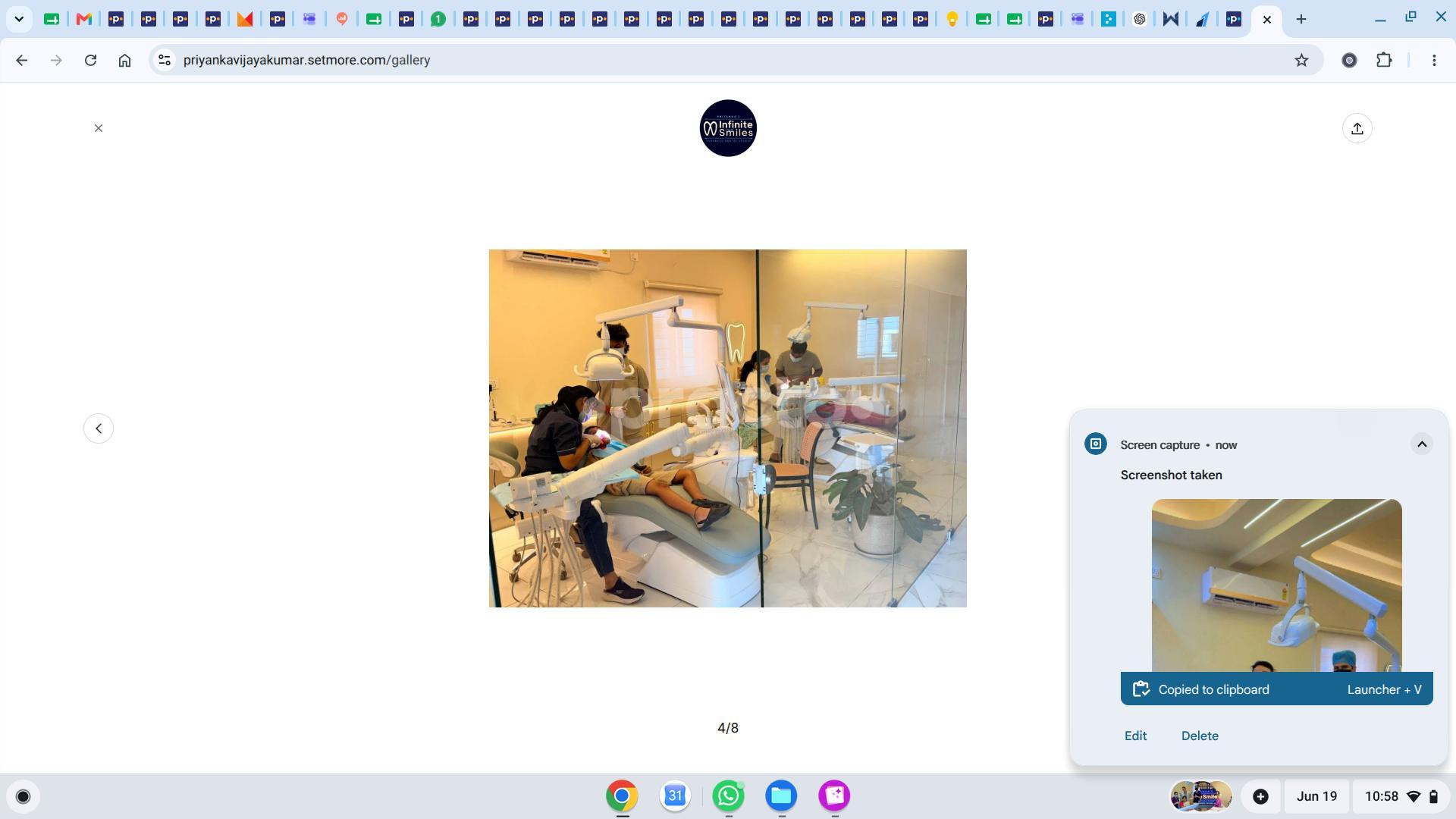The width and height of the screenshot is (1456, 819).
Task: Switch to the Gmail tab
Action: (x=83, y=19)
